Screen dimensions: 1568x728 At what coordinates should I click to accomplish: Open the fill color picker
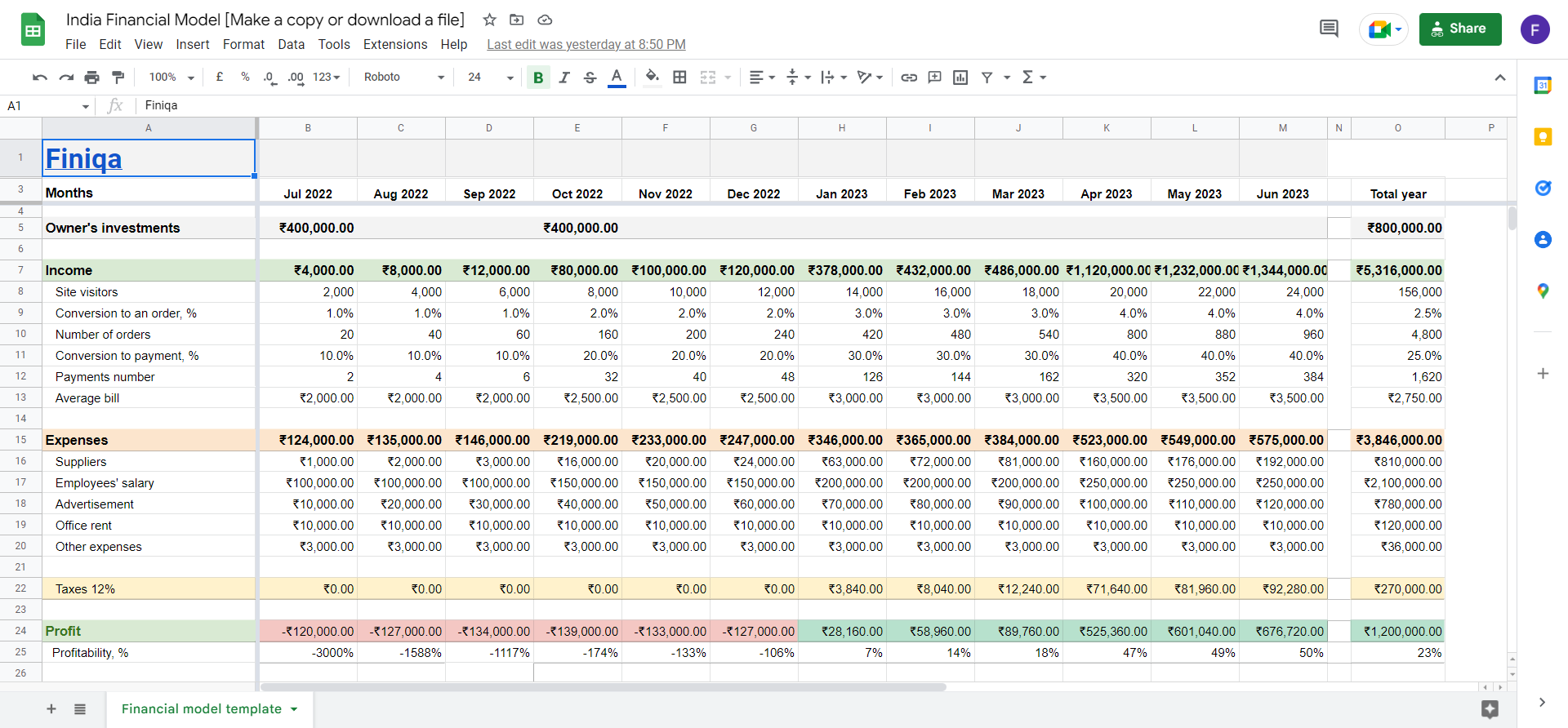[652, 78]
